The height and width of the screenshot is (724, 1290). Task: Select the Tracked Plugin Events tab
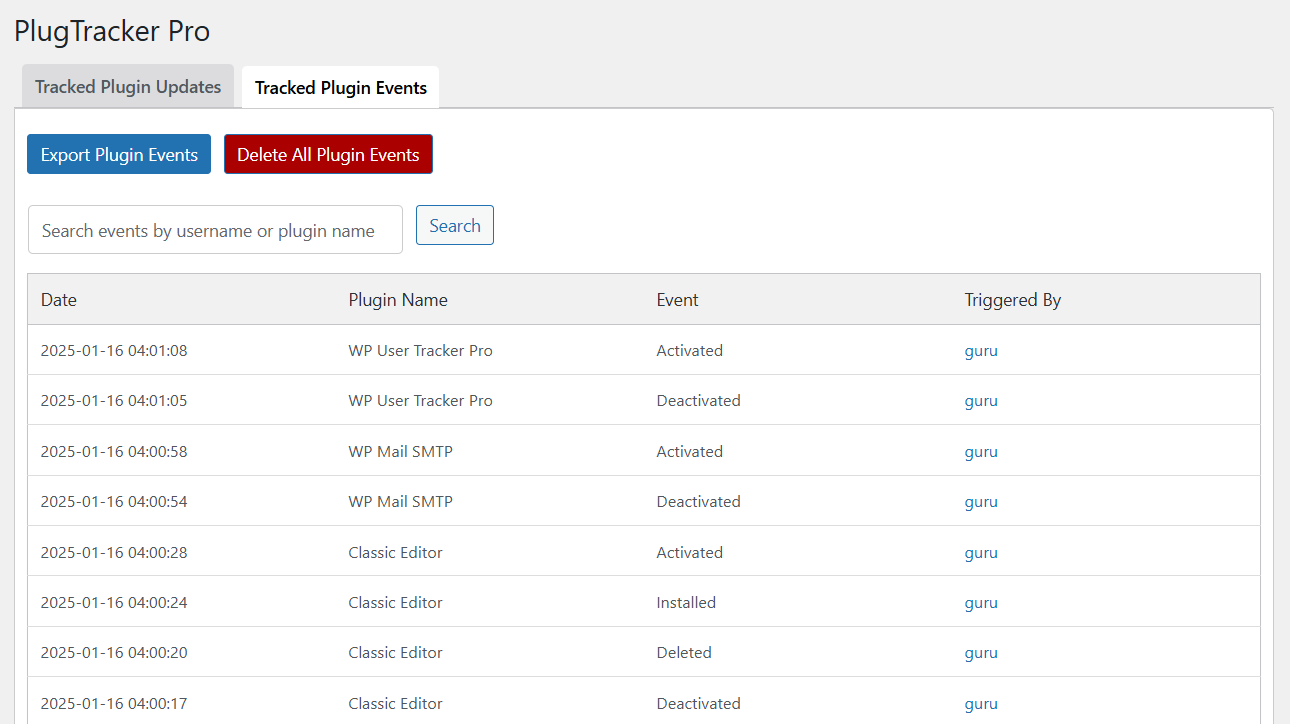tap(340, 88)
